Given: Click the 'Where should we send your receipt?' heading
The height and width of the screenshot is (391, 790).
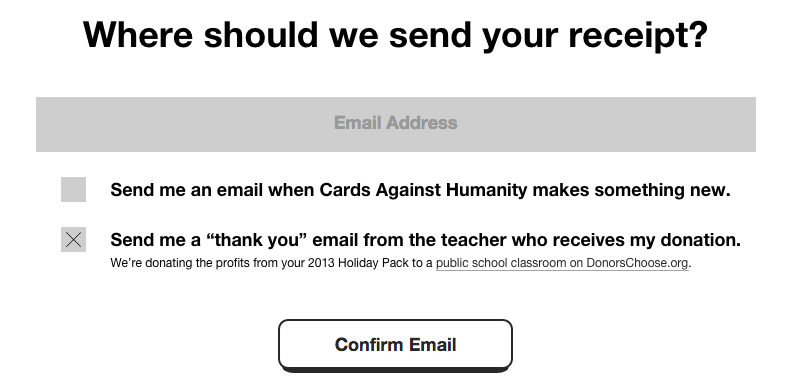Looking at the screenshot, I should [x=396, y=35].
